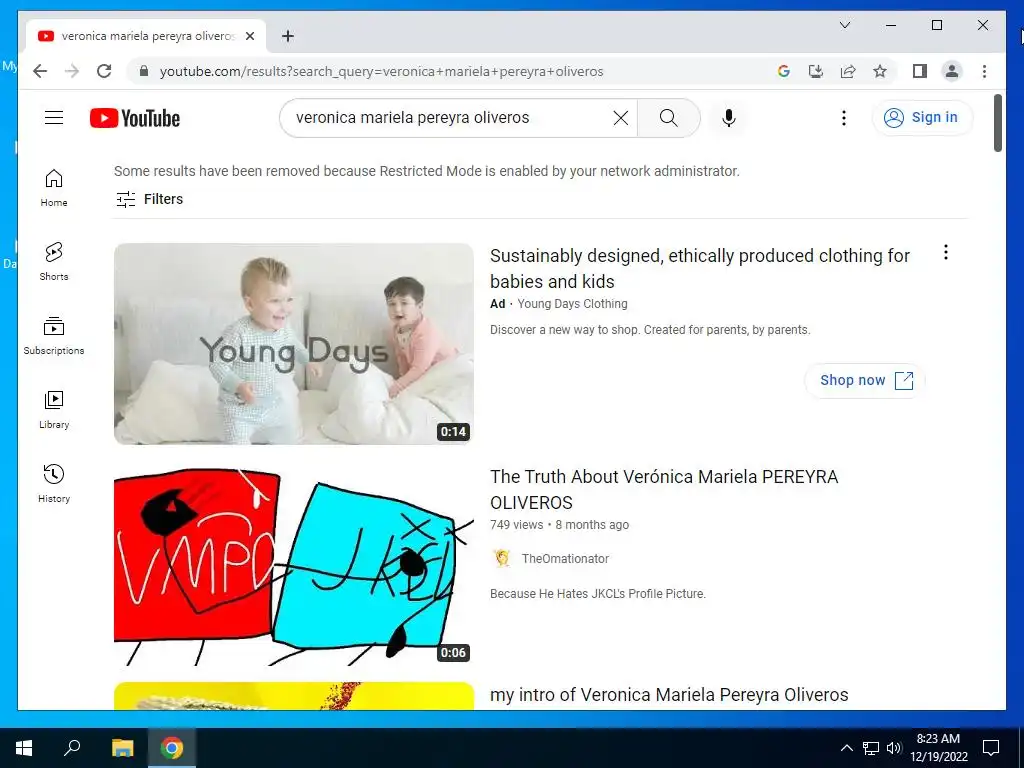
Task: Play the VMPO JKCL drawing thumbnail
Action: point(294,566)
